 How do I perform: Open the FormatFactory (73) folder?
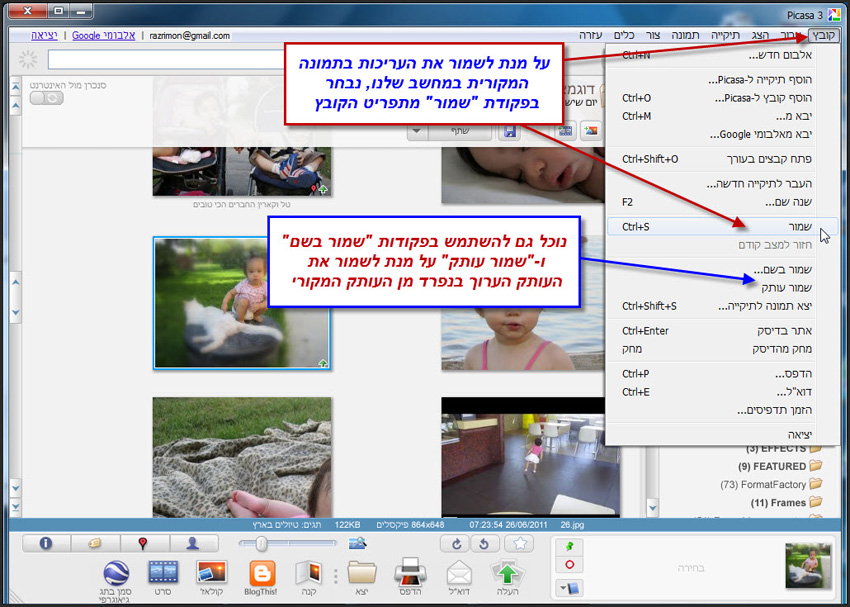771,485
